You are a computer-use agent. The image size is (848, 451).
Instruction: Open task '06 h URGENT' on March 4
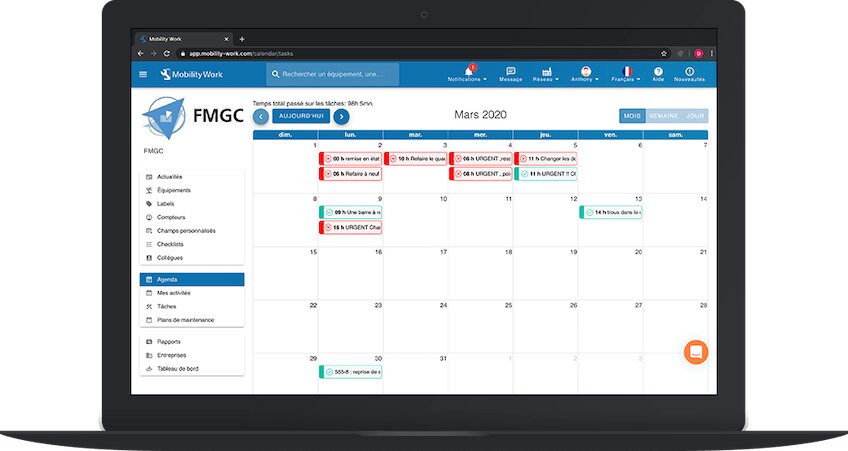(x=481, y=159)
